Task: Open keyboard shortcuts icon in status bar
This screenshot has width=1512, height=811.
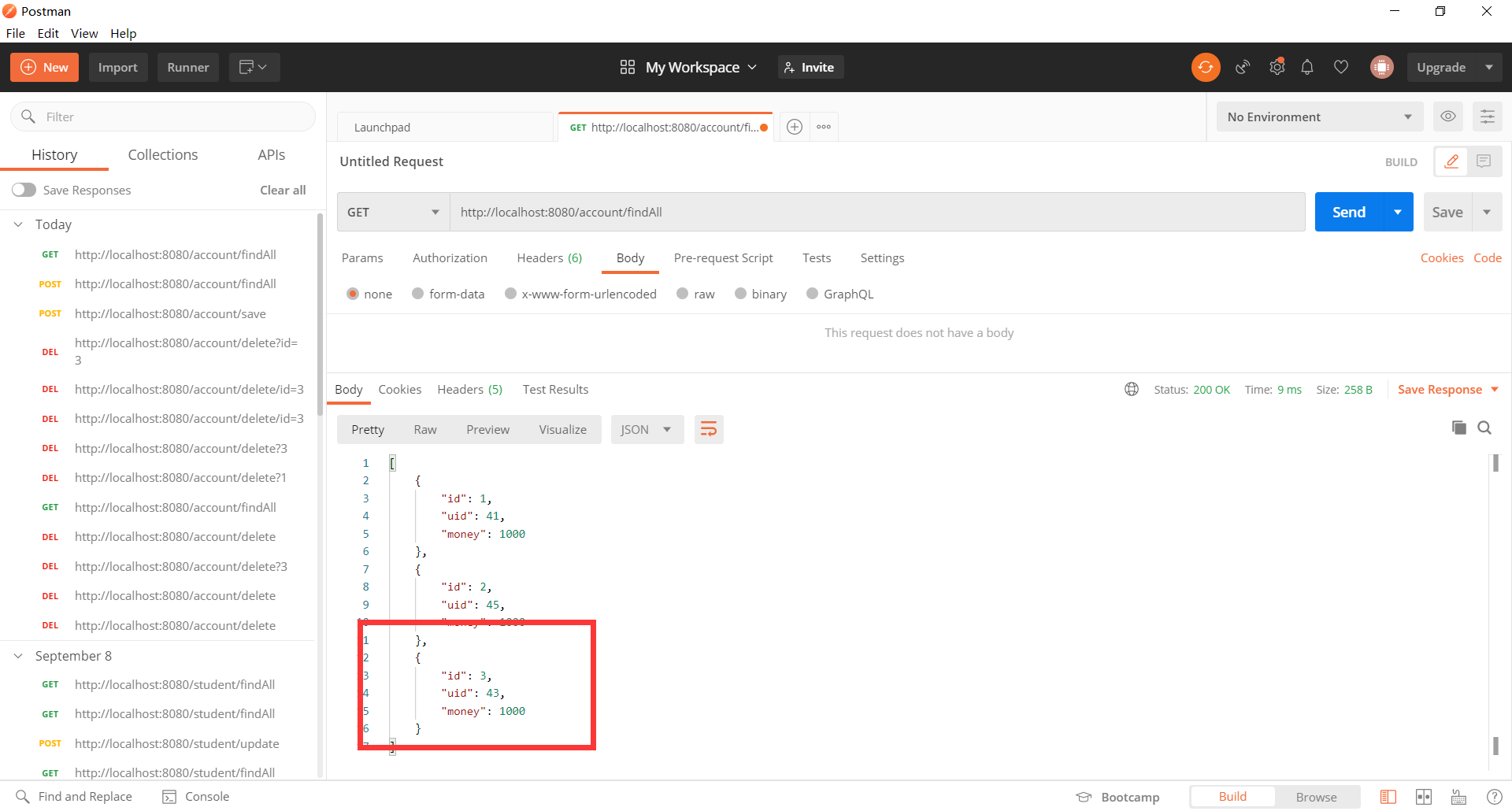Action: coord(1458,797)
